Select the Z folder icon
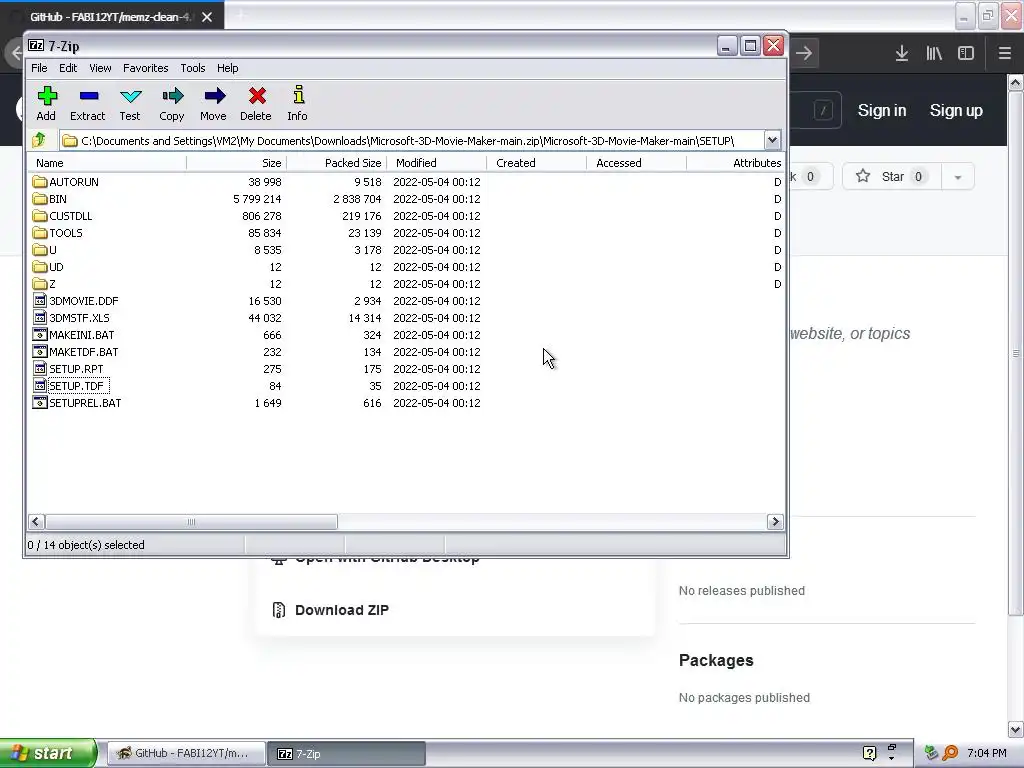This screenshot has height=768, width=1024. 40,283
